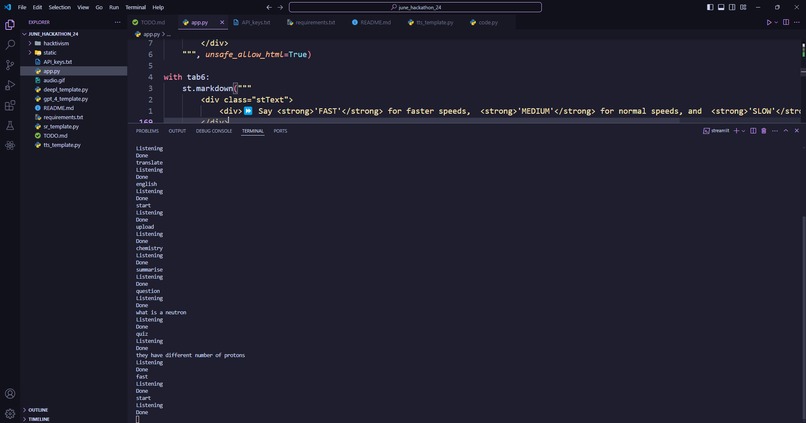Viewport: 806px width, 423px height.
Task: Go forward with the right arrow
Action: [x=280, y=7]
